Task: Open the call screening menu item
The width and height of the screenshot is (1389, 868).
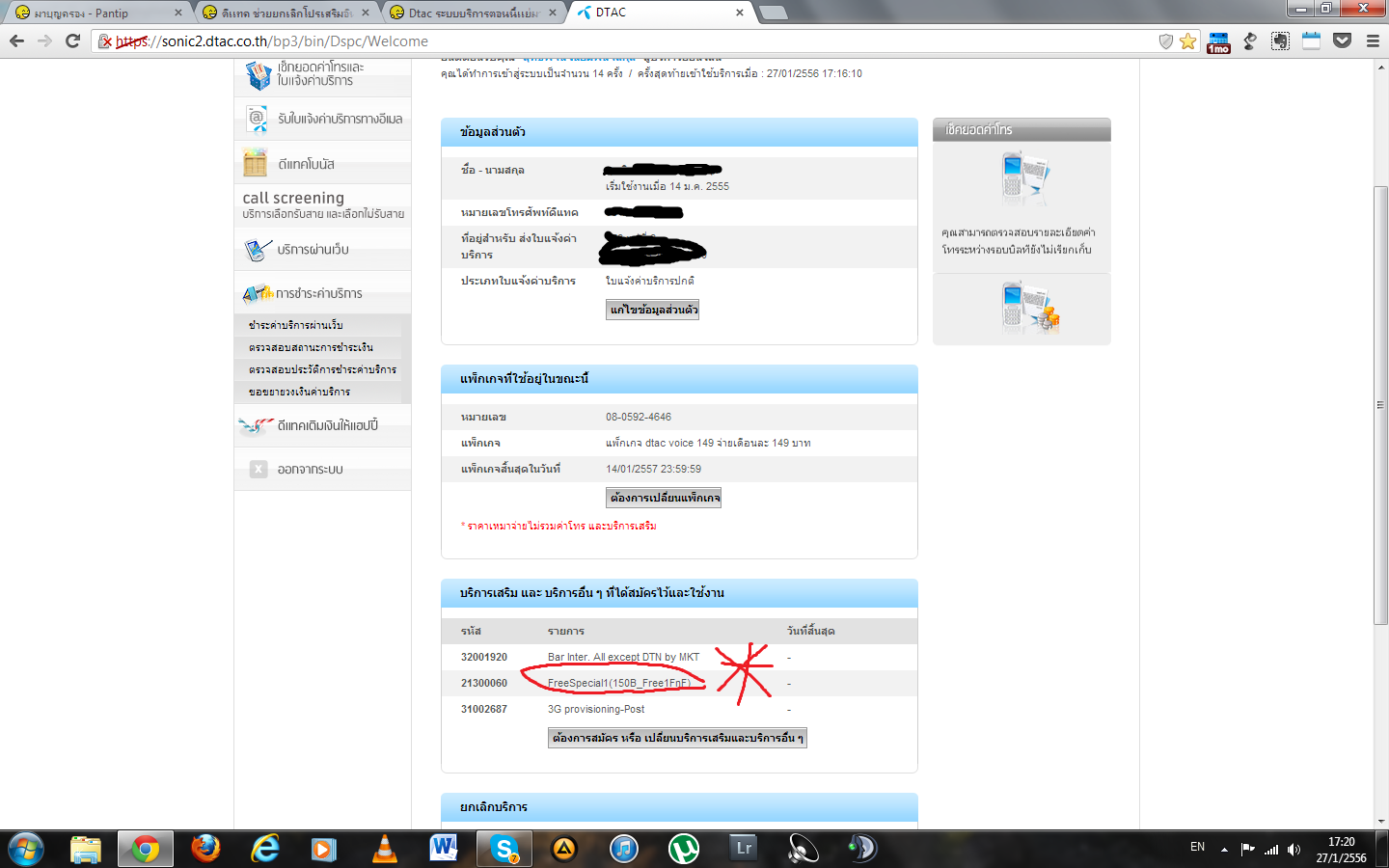Action: click(x=322, y=204)
